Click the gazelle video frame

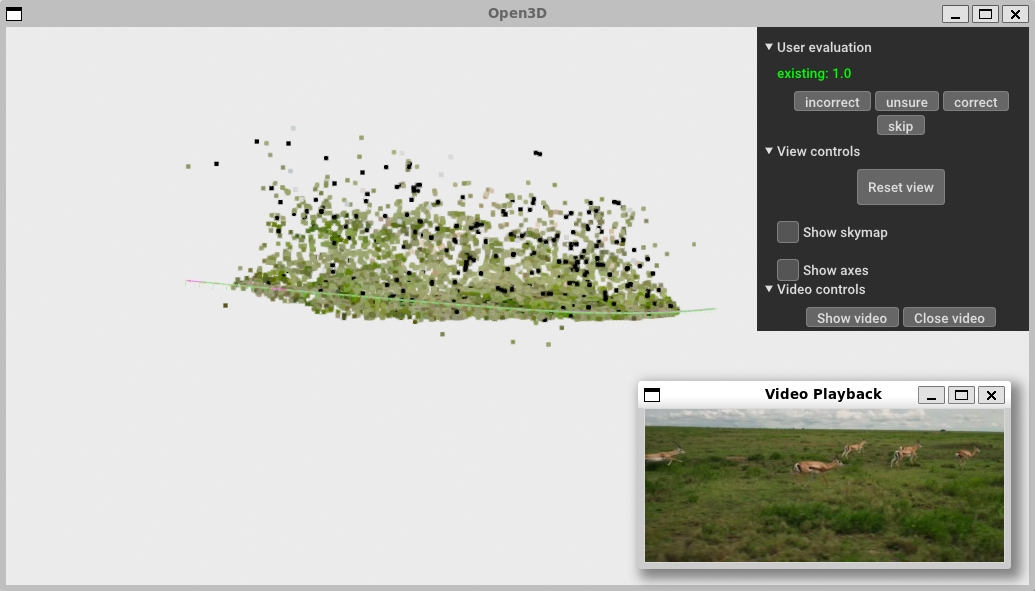pyautogui.click(x=824, y=485)
